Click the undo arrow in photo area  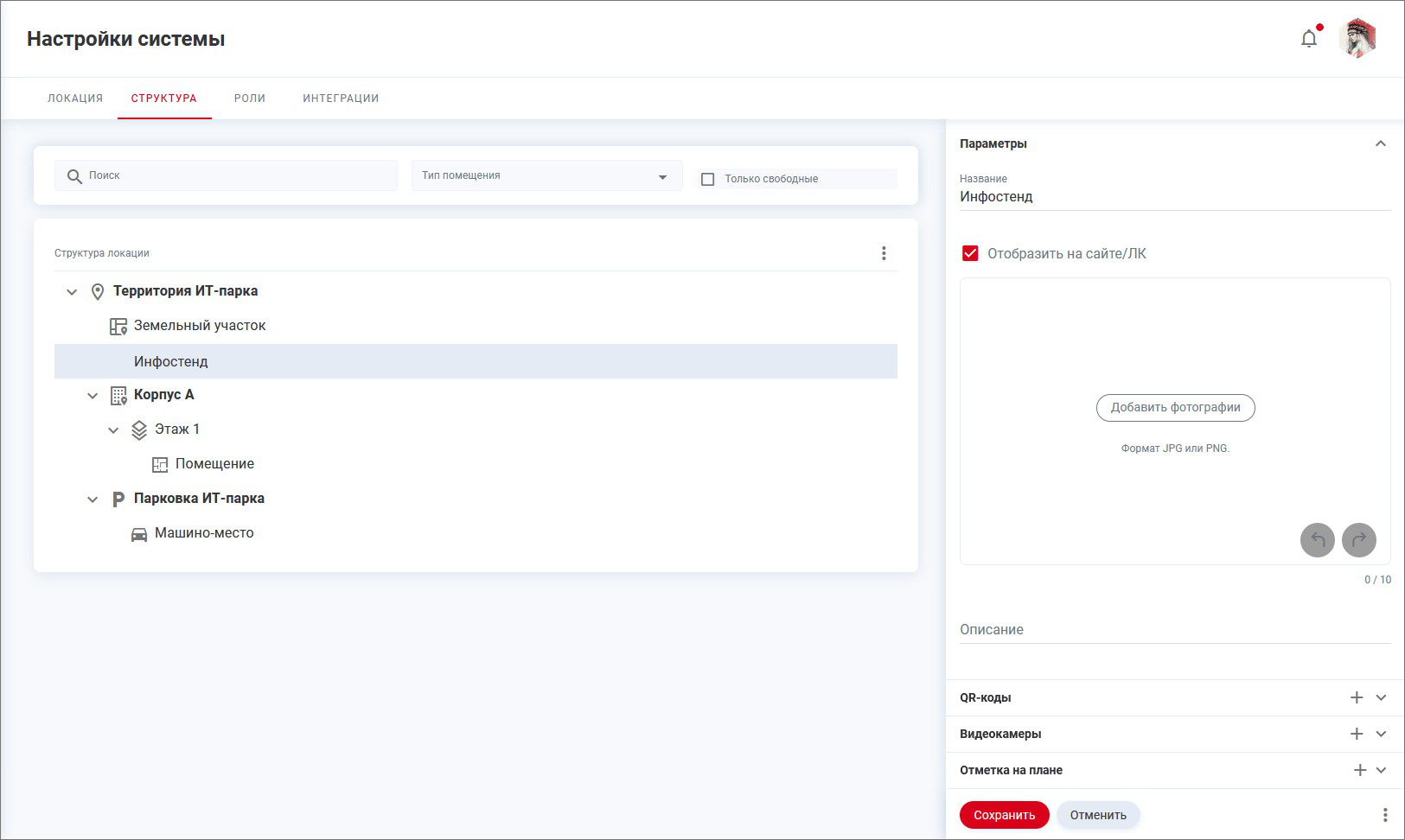(x=1317, y=540)
